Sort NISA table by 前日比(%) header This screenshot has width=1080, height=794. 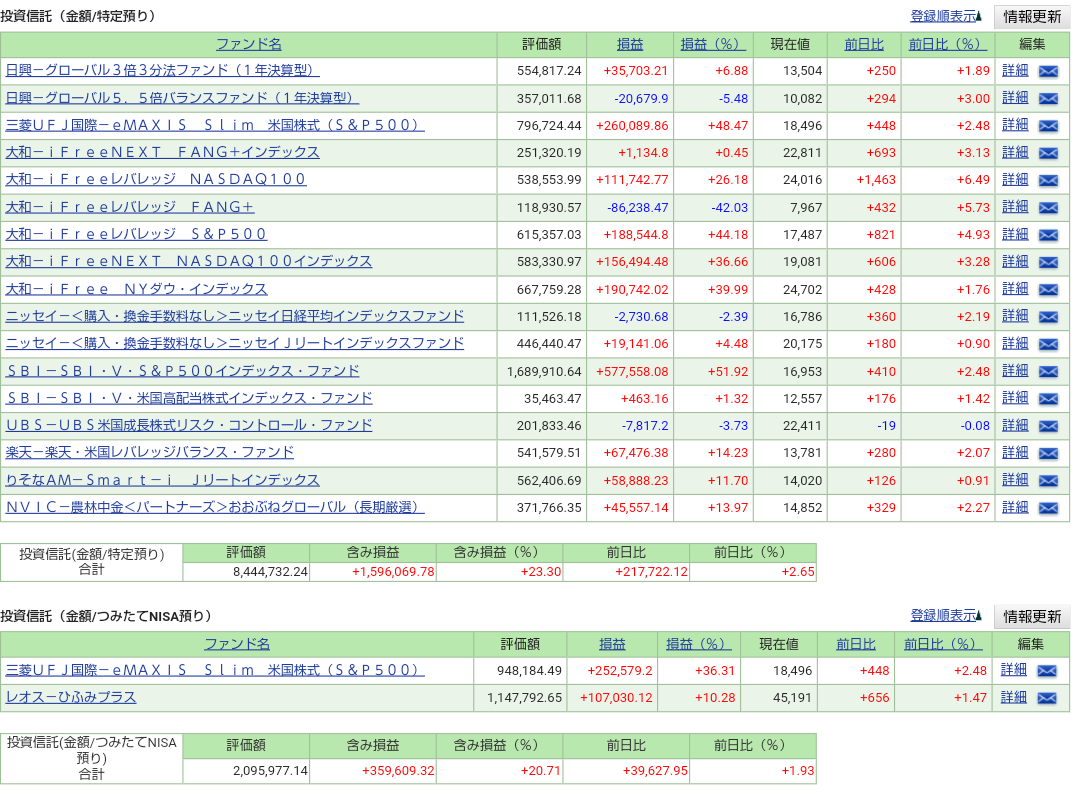(943, 644)
